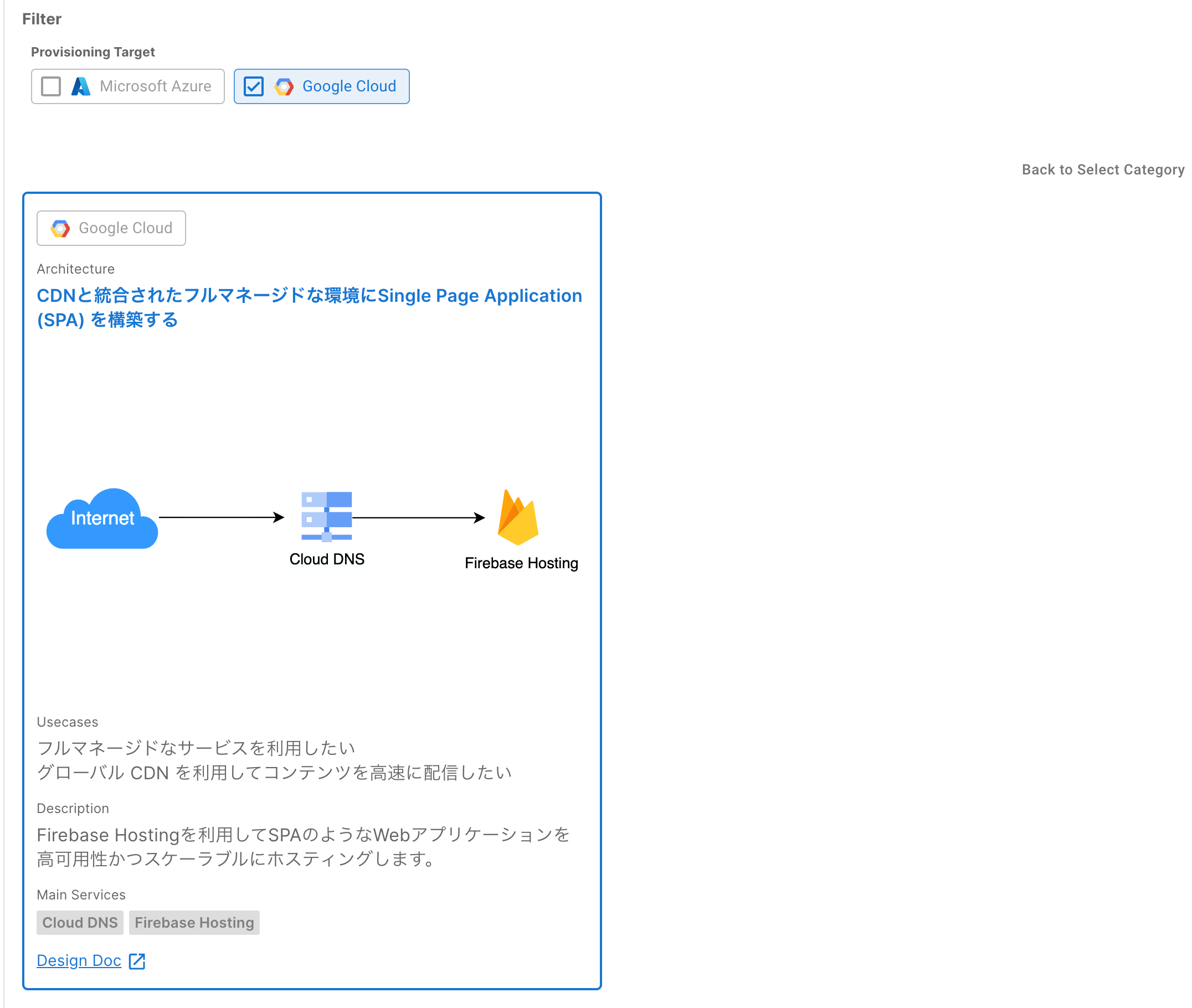Enable the Microsoft Azure checkbox

pos(51,86)
